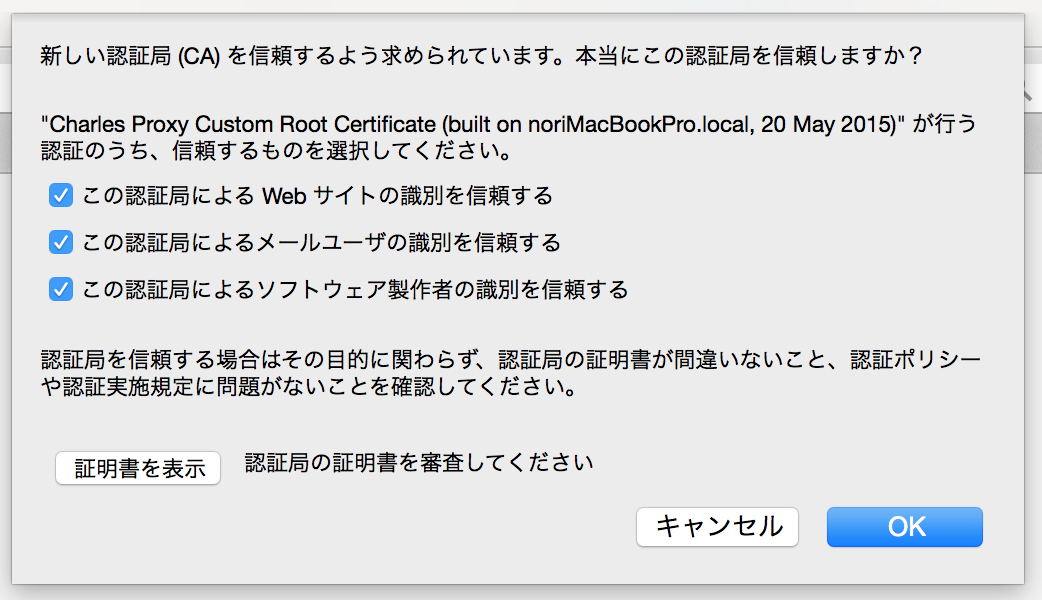The height and width of the screenshot is (600, 1042).
Task: Confirm trust by clicking OK
Action: [x=904, y=527]
